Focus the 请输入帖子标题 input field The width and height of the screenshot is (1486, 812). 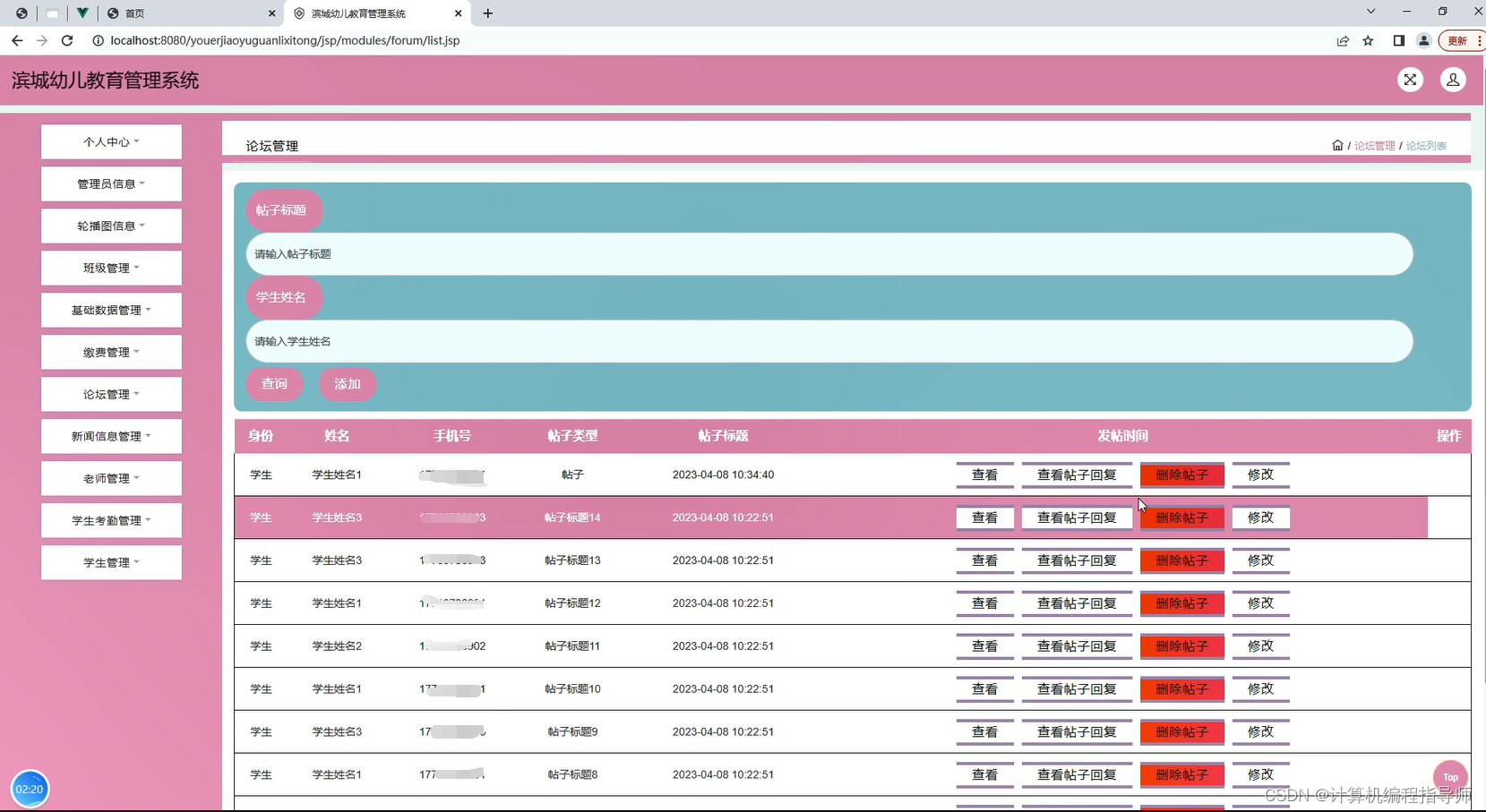pyautogui.click(x=829, y=254)
